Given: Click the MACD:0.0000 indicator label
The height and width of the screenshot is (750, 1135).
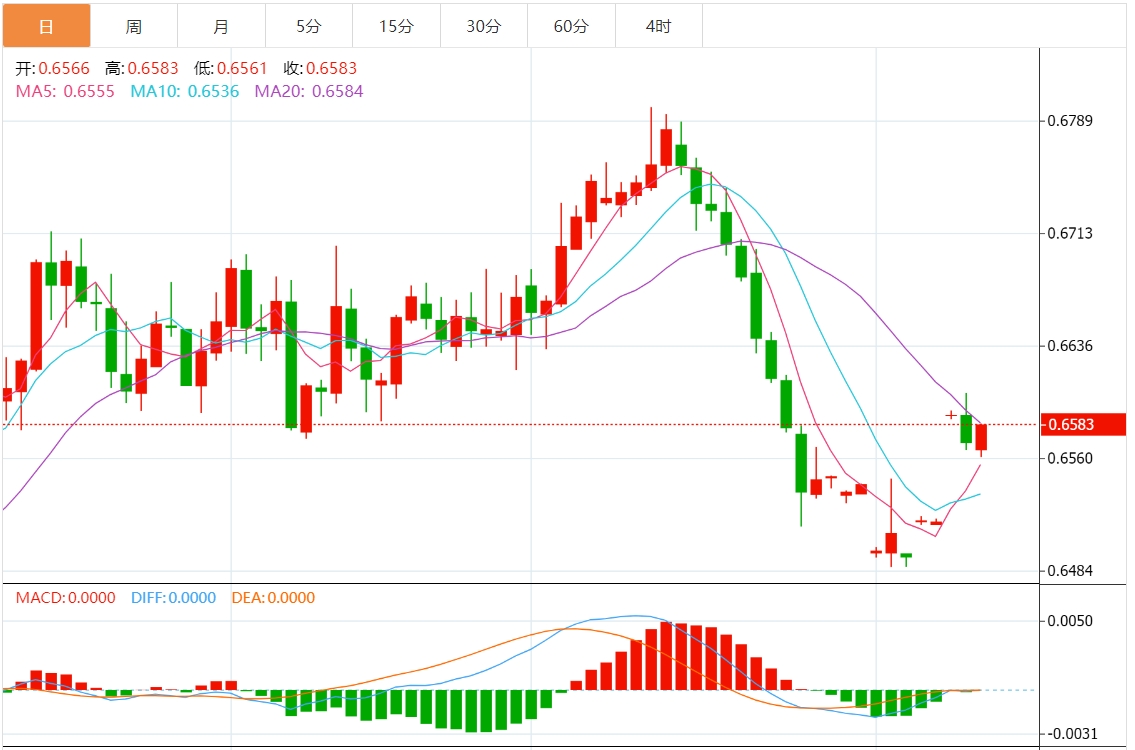Looking at the screenshot, I should pos(66,597).
